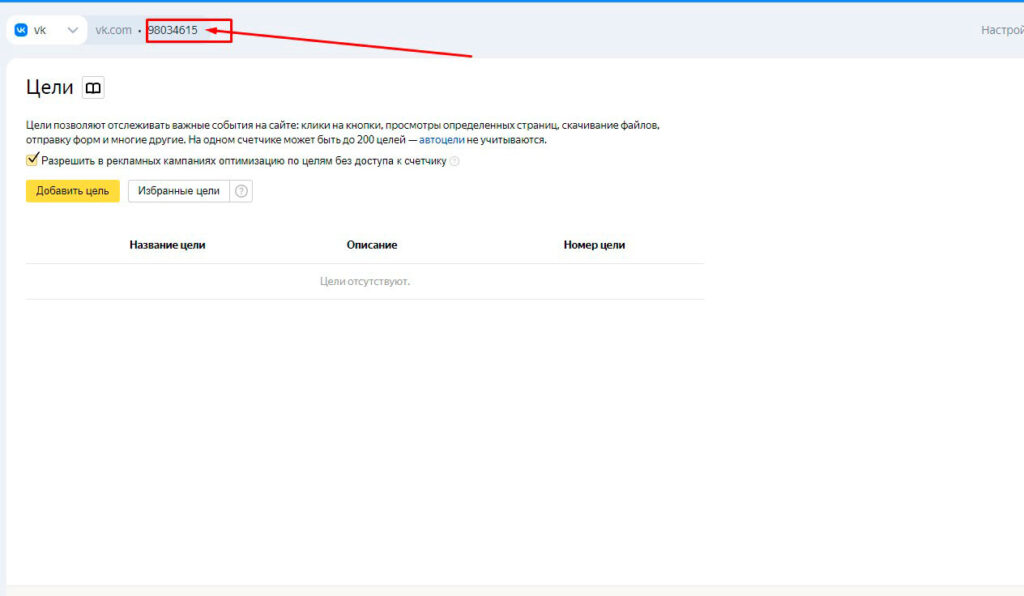Click the info icon after checkbox label
This screenshot has width=1024, height=596.
[x=455, y=161]
